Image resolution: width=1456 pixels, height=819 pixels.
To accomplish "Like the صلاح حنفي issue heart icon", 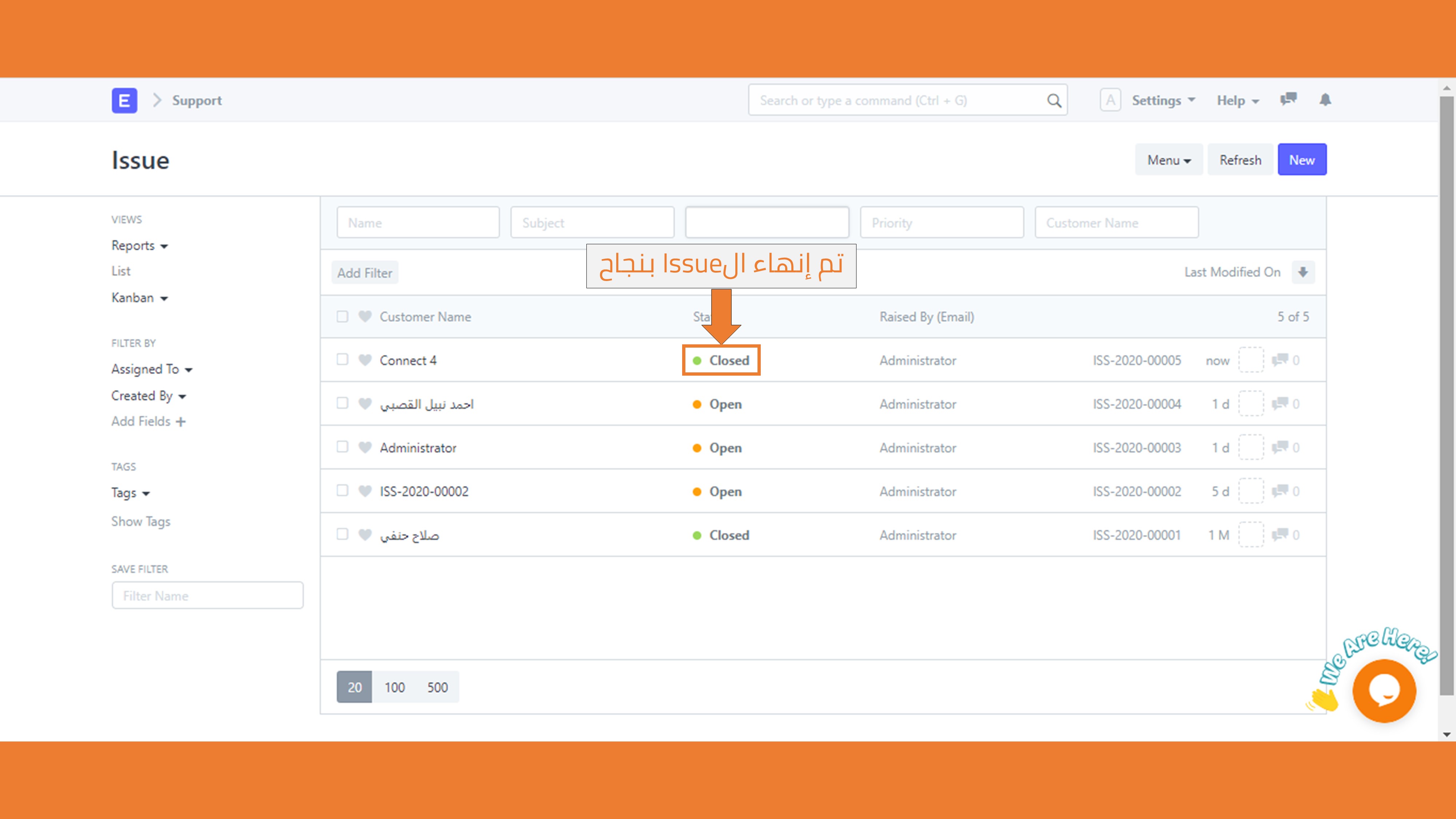I will (x=365, y=535).
